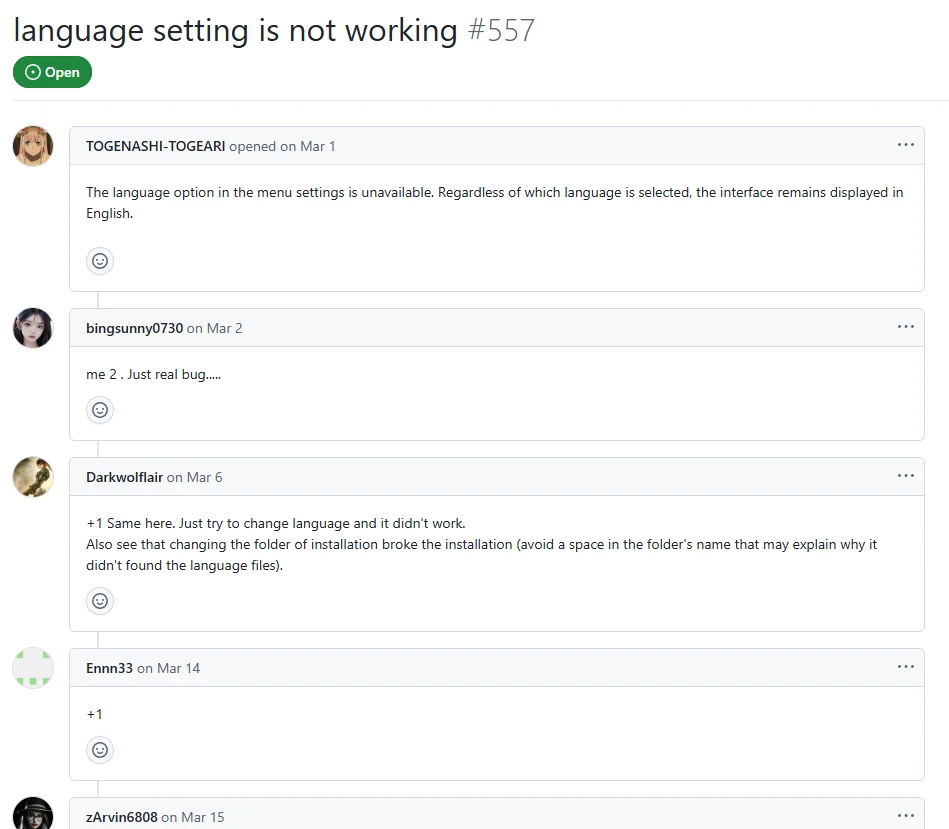Open options menu on TOGENASHI-TOGEARI's comment
The width and height of the screenshot is (949, 829).
(x=905, y=145)
